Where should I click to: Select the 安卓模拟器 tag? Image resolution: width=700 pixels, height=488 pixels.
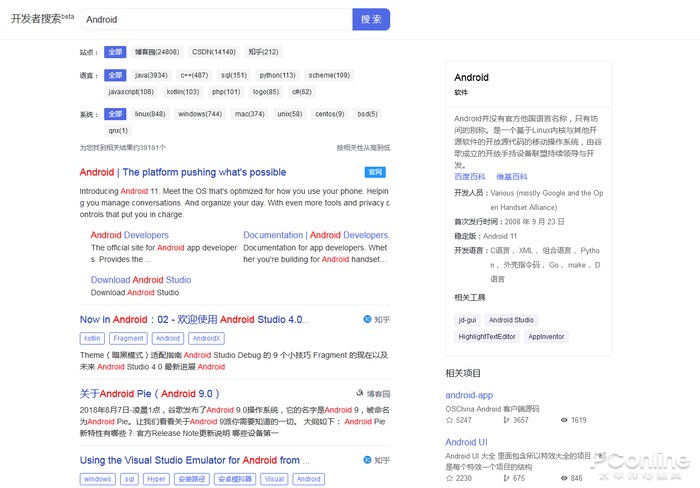point(235,479)
